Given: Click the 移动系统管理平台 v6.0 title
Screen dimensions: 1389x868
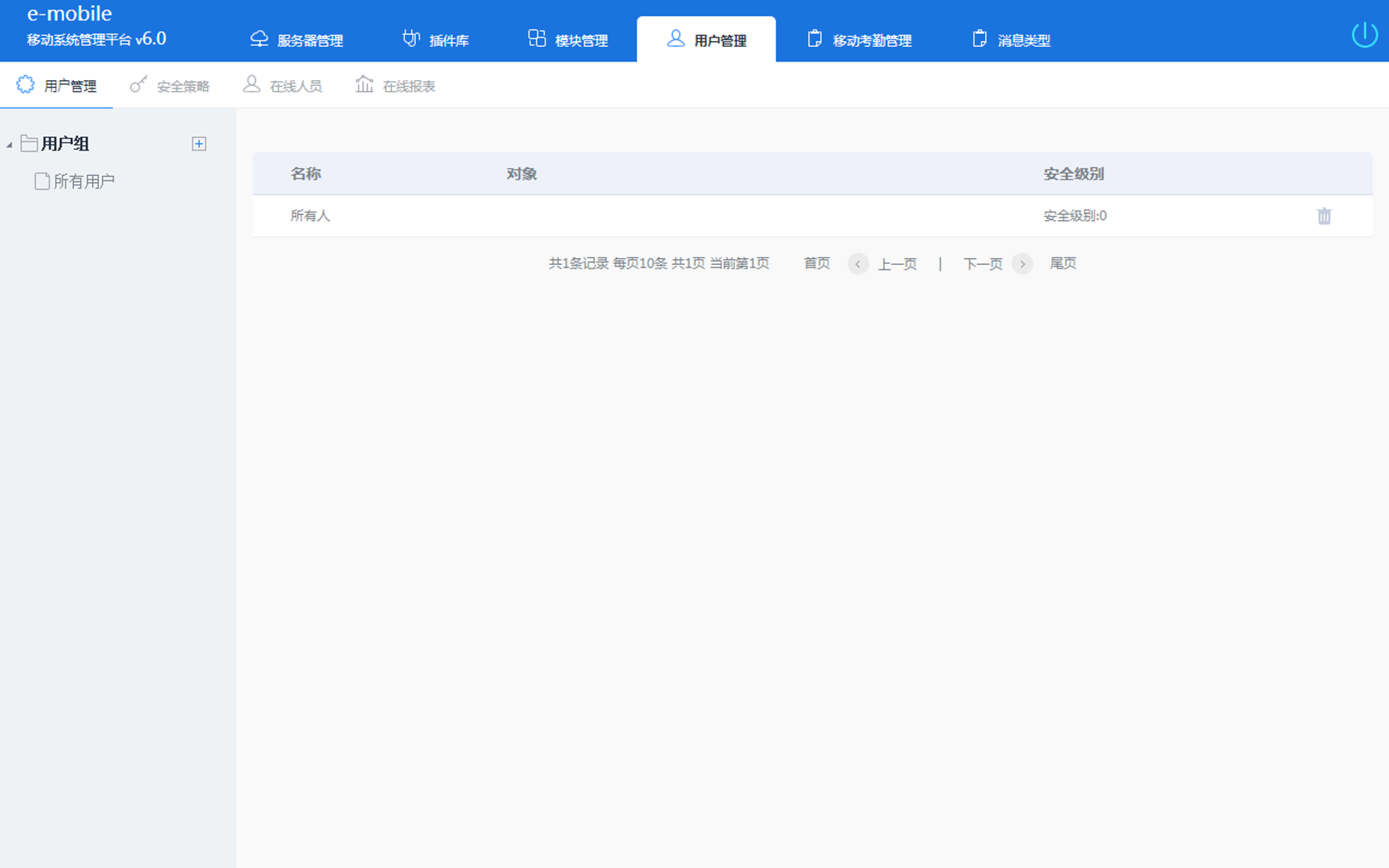Looking at the screenshot, I should (x=97, y=39).
